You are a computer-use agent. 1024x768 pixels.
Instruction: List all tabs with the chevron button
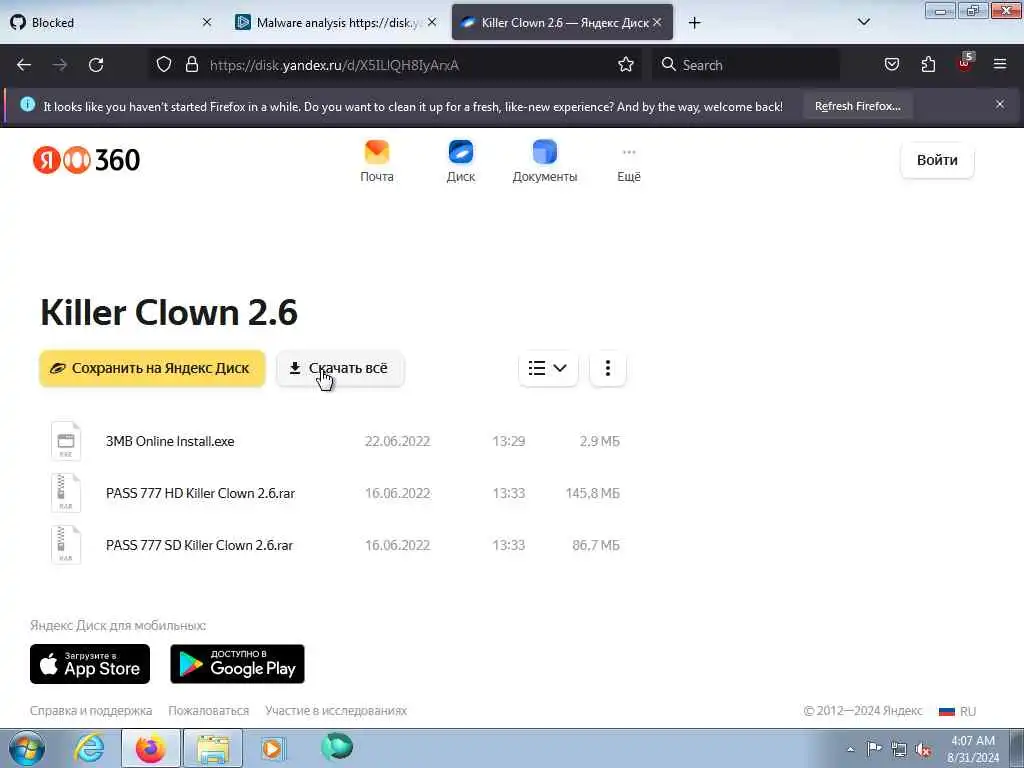pyautogui.click(x=863, y=22)
